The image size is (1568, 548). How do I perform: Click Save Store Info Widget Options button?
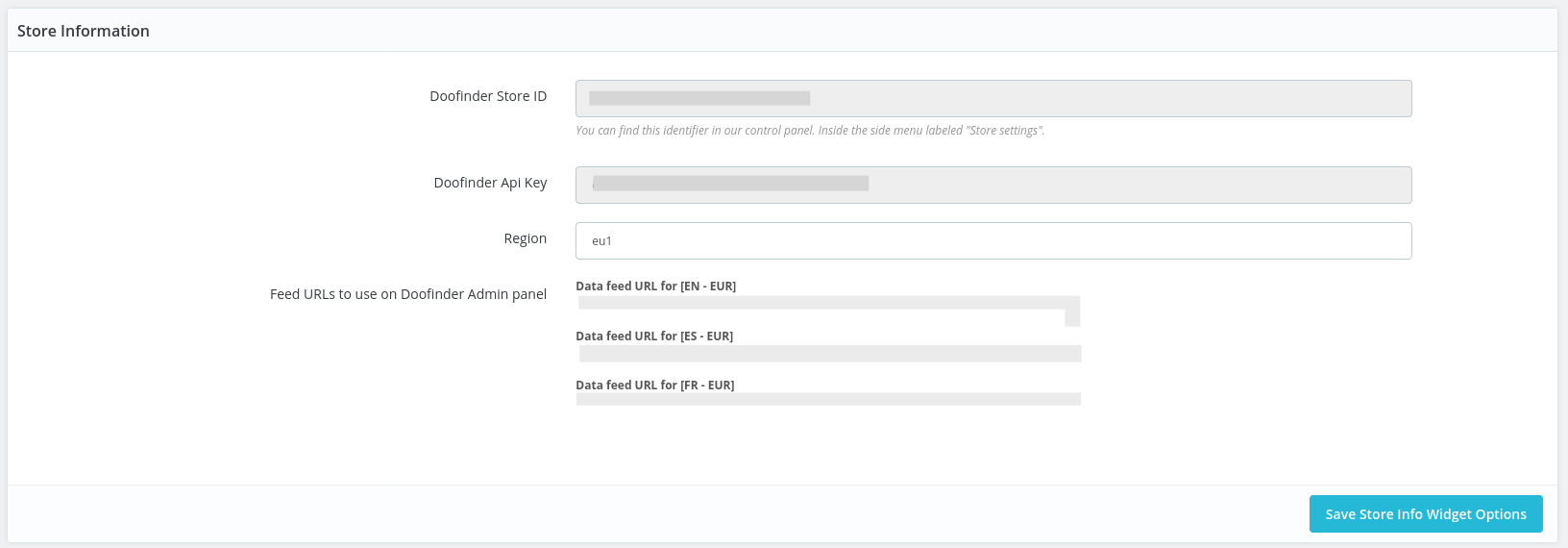1426,513
